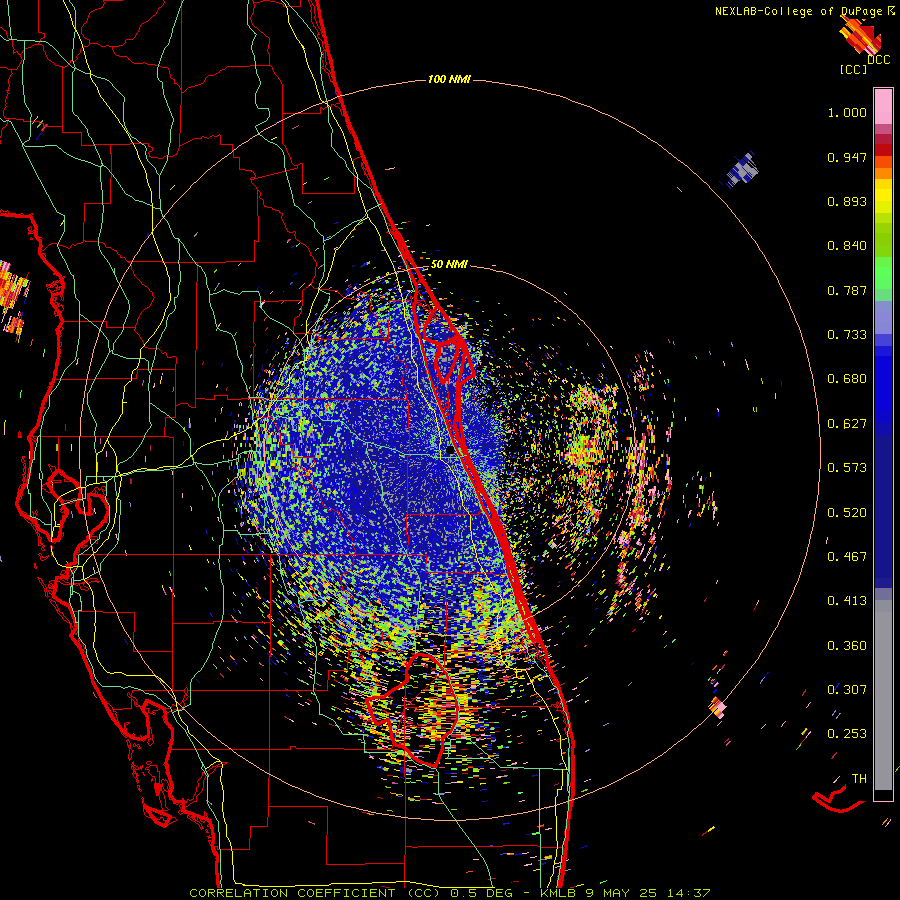The image size is (900, 900).
Task: Select the 0.787 scale value
Action: point(847,290)
